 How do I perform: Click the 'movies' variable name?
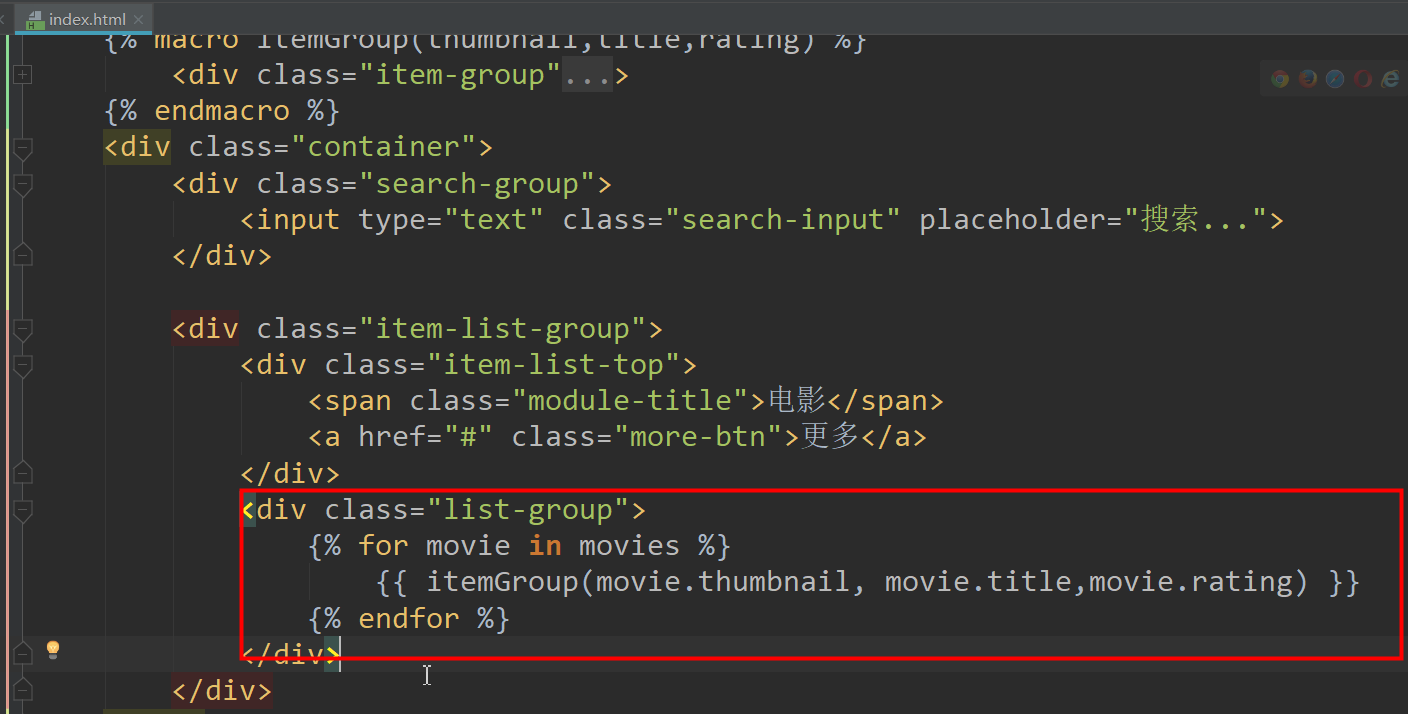tap(629, 546)
